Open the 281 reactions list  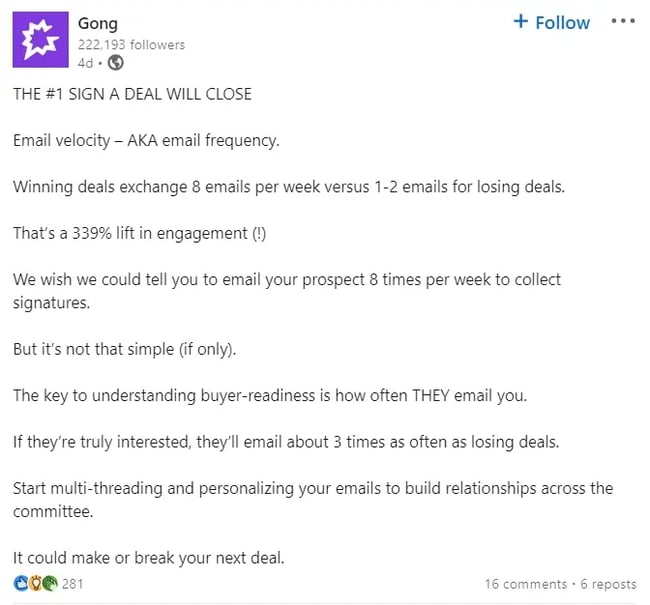pyautogui.click(x=73, y=583)
